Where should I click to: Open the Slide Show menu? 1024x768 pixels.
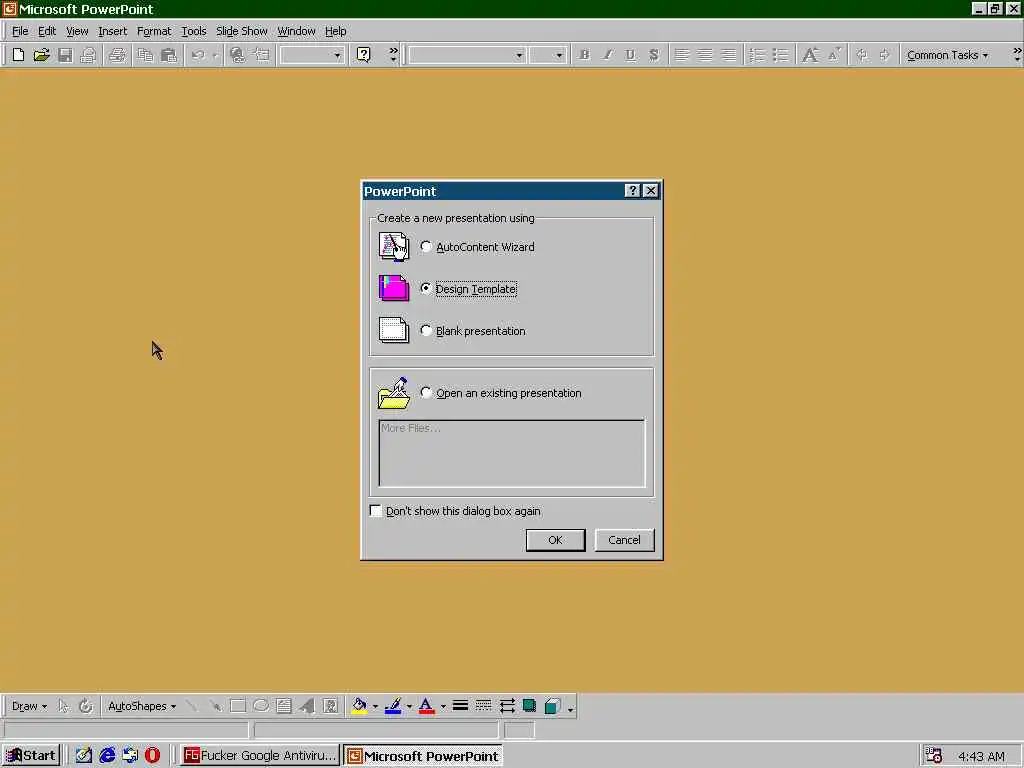click(242, 31)
